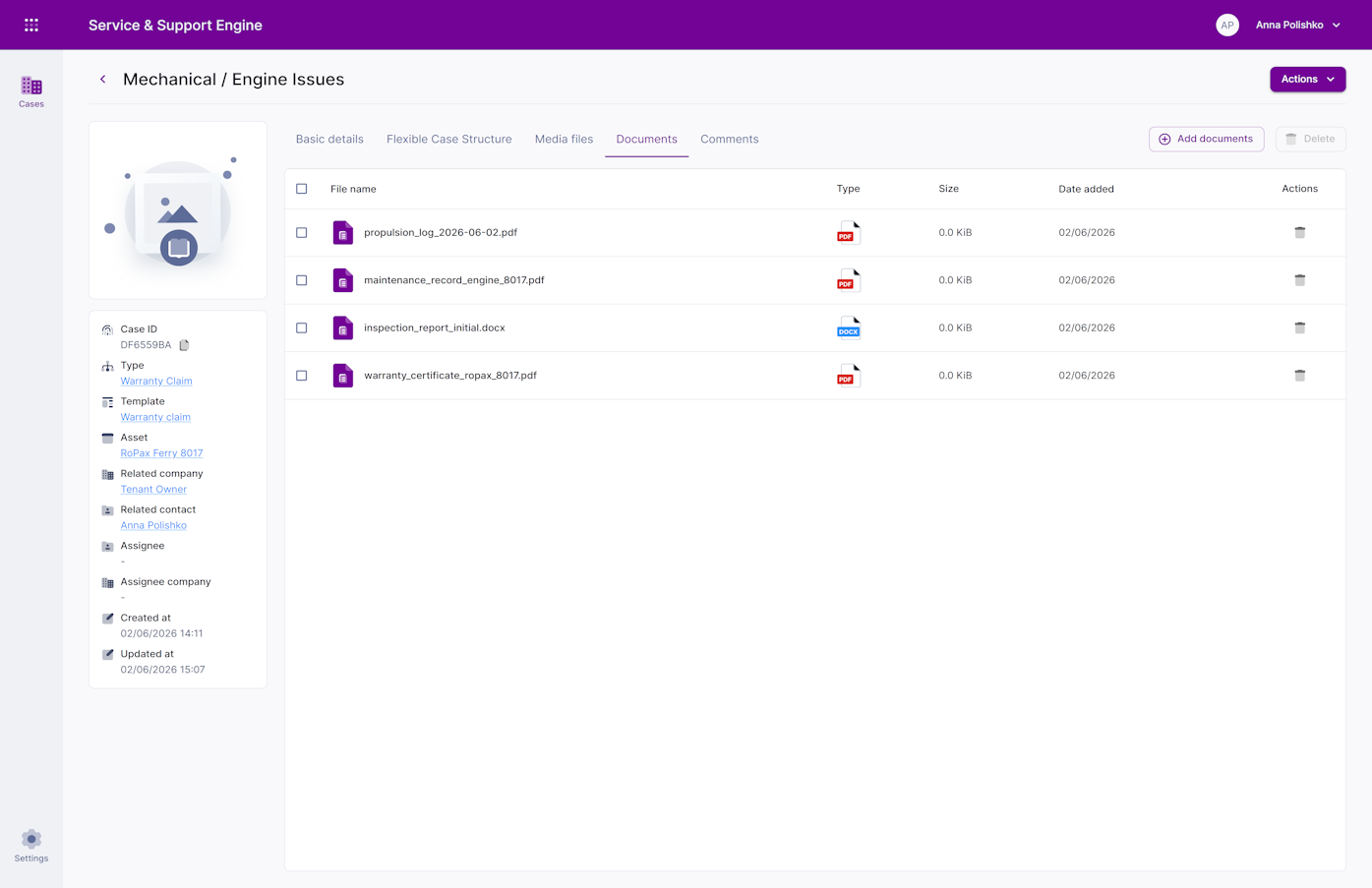Click file name warranty_certificate_ropax_8017.pdf
This screenshot has width=1372, height=888.
(x=450, y=376)
